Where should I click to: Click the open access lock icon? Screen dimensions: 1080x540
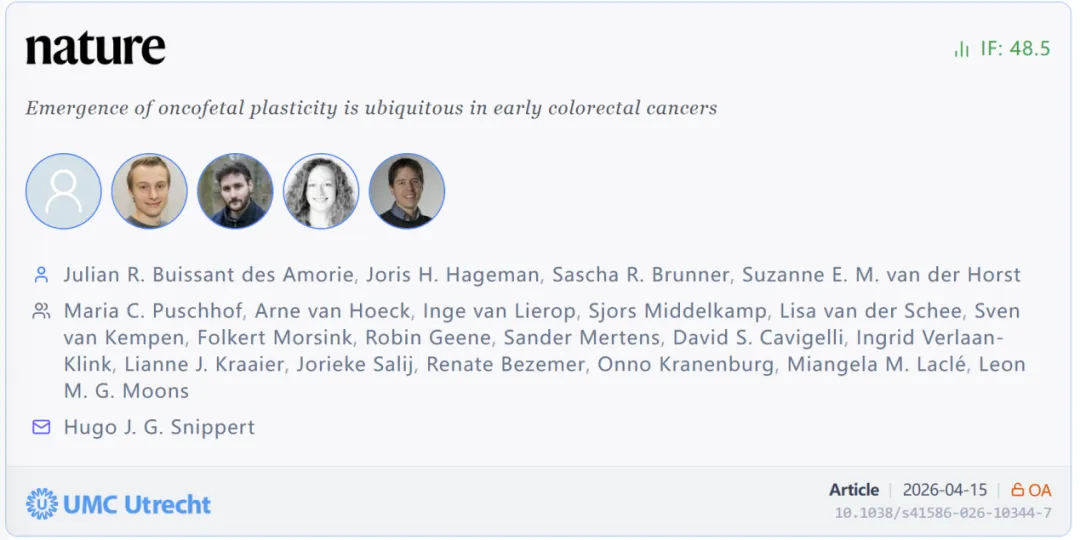(1017, 490)
